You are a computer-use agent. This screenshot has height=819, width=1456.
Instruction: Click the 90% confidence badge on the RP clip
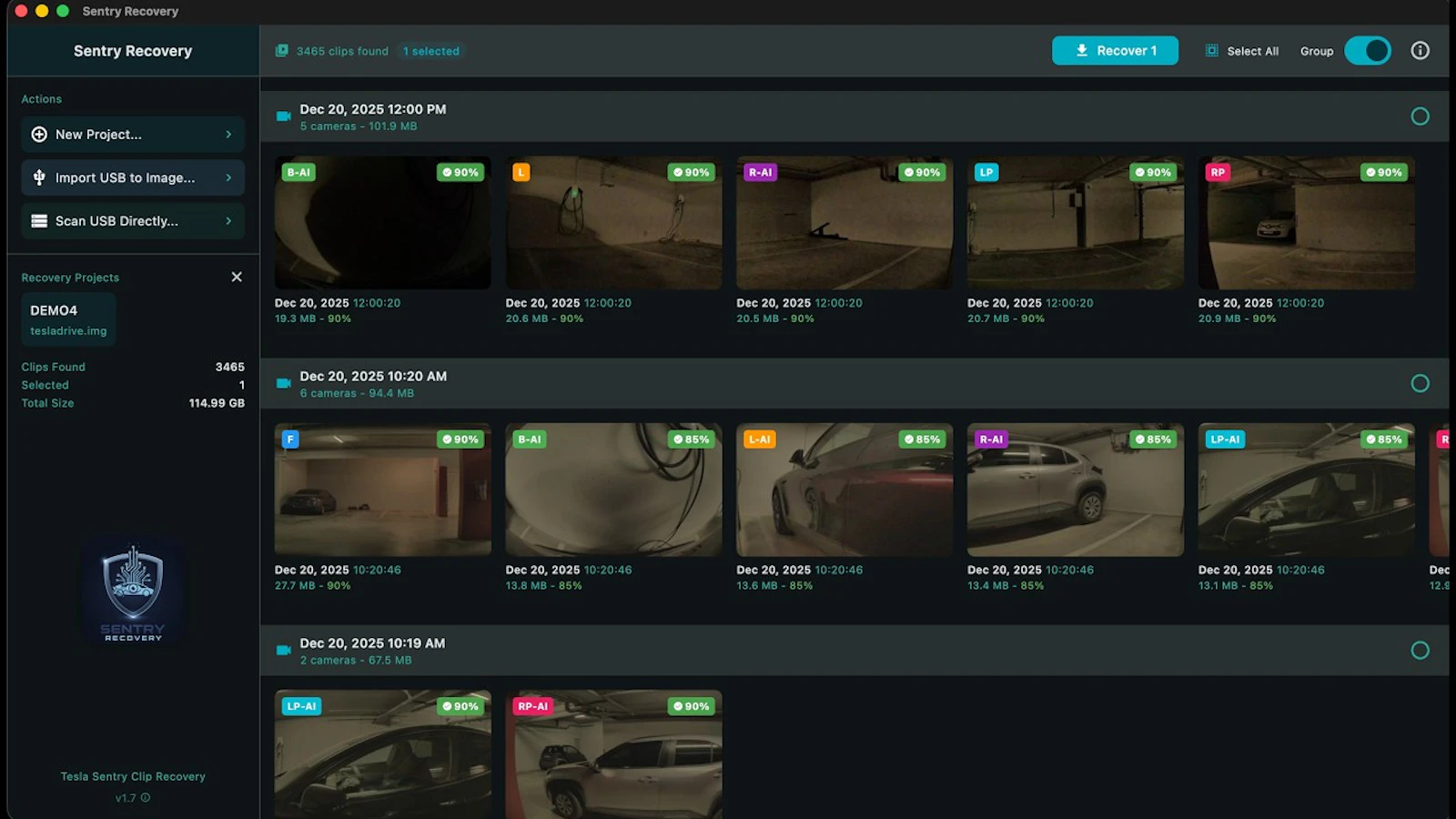1384,172
